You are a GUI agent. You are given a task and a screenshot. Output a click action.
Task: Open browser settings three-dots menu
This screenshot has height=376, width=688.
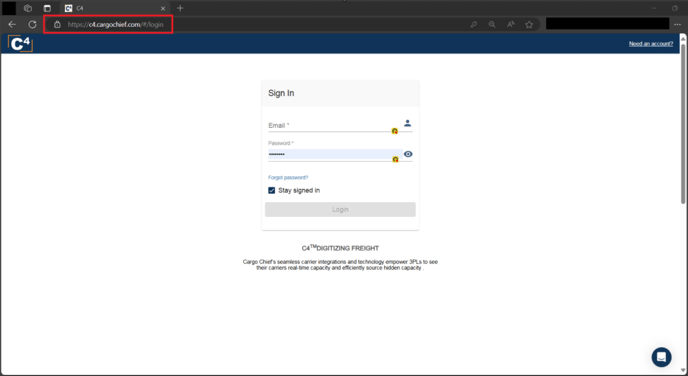click(x=677, y=25)
